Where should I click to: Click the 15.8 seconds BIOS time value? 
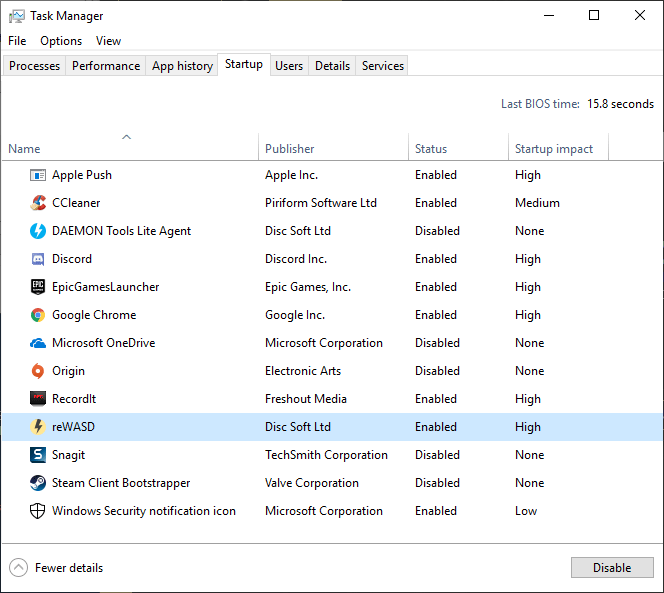tap(620, 104)
